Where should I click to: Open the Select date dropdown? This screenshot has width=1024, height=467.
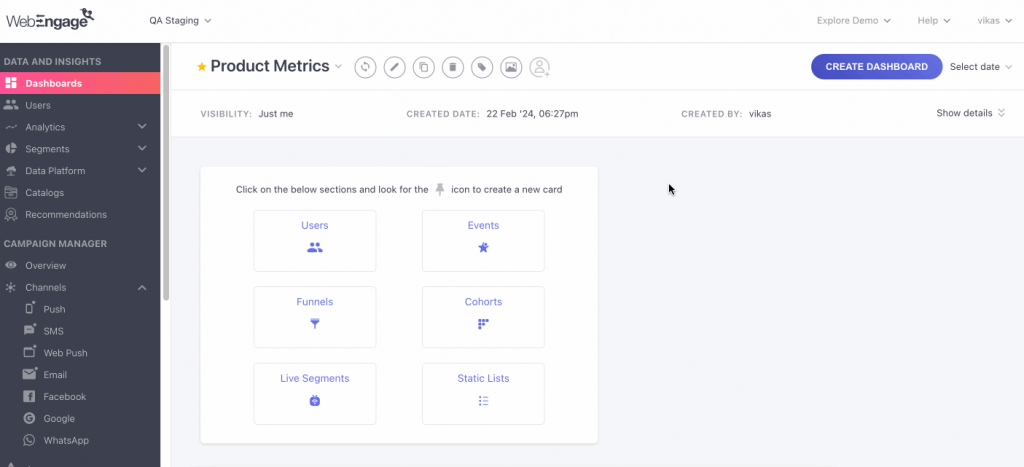pyautogui.click(x=980, y=67)
